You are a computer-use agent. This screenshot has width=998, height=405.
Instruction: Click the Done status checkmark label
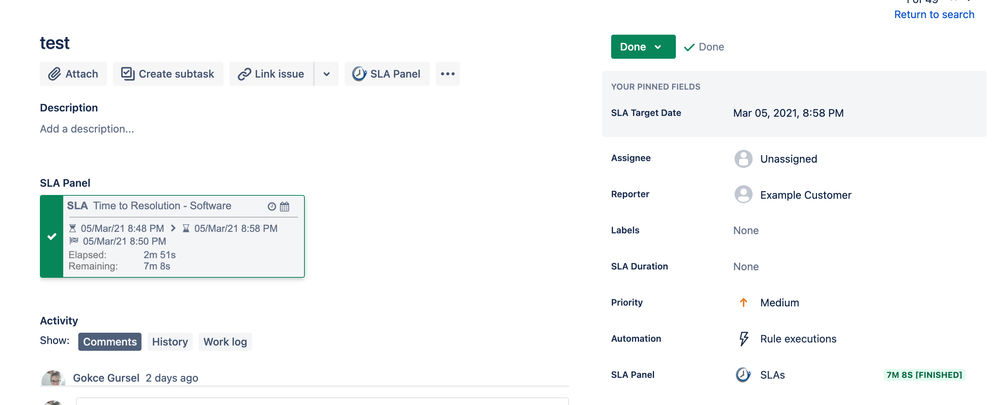704,46
